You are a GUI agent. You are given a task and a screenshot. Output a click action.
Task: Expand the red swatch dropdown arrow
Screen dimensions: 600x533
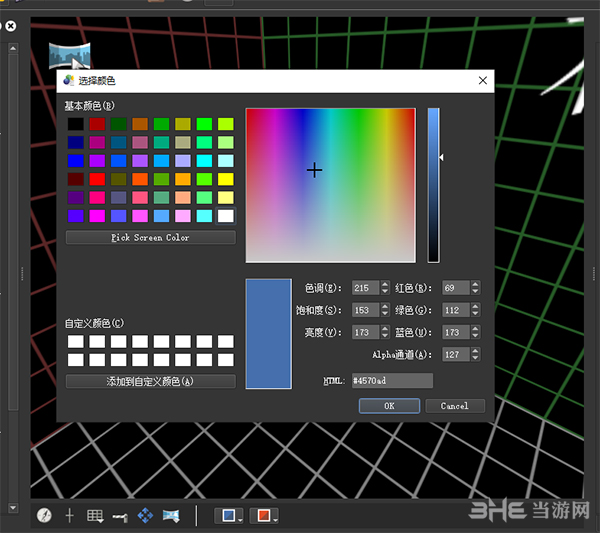tap(275, 519)
